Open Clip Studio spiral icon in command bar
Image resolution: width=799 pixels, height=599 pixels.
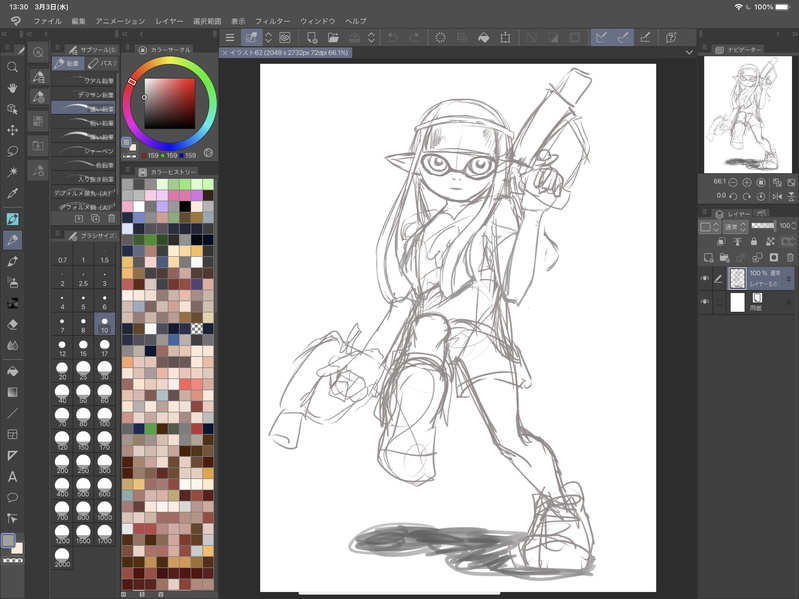pos(285,37)
